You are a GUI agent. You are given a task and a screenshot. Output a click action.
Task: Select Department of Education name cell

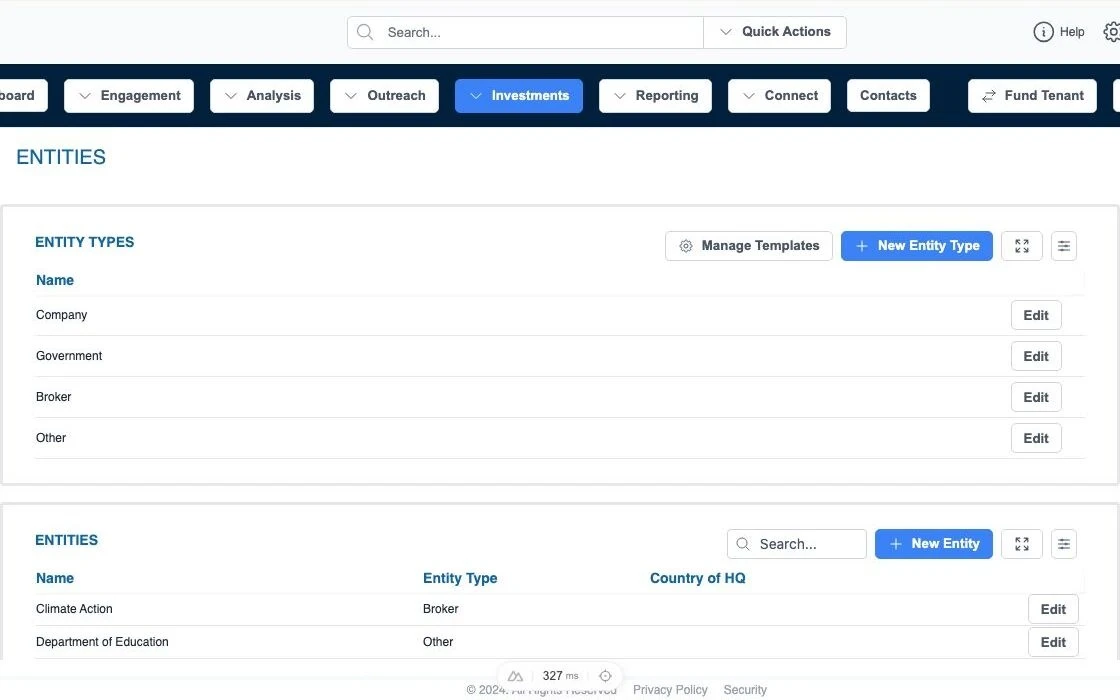(102, 642)
